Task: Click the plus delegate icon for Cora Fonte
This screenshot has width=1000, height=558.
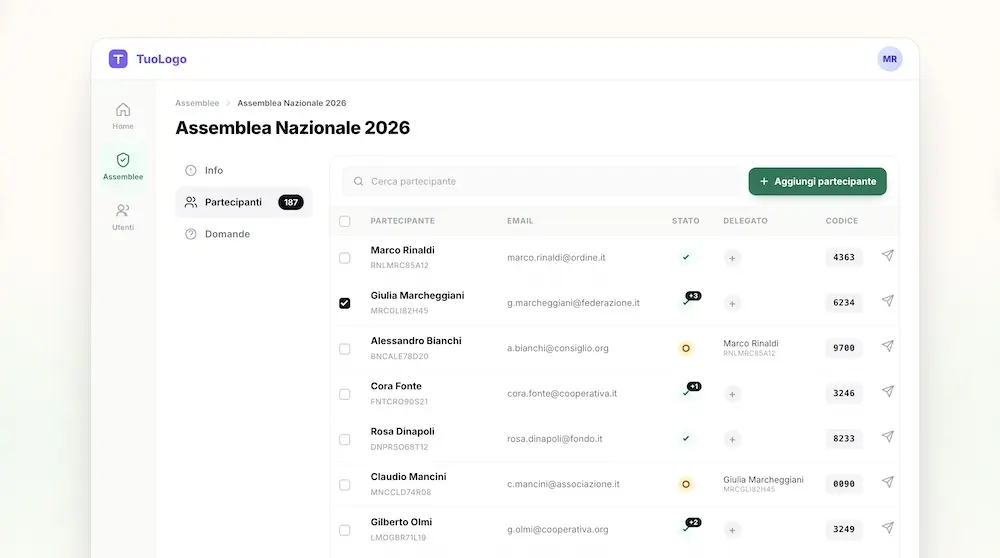Action: pos(732,394)
